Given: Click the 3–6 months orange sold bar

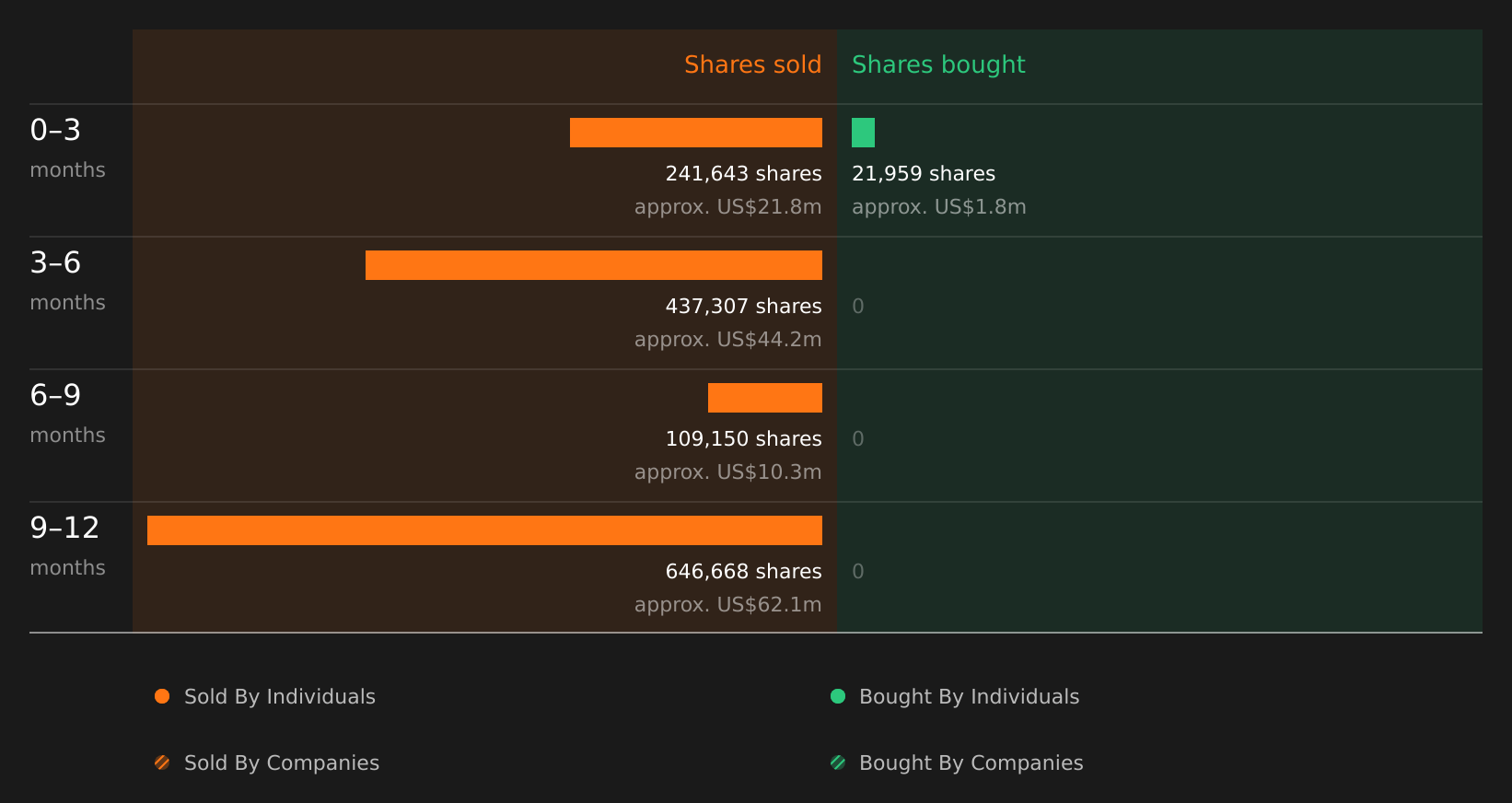Looking at the screenshot, I should [594, 265].
